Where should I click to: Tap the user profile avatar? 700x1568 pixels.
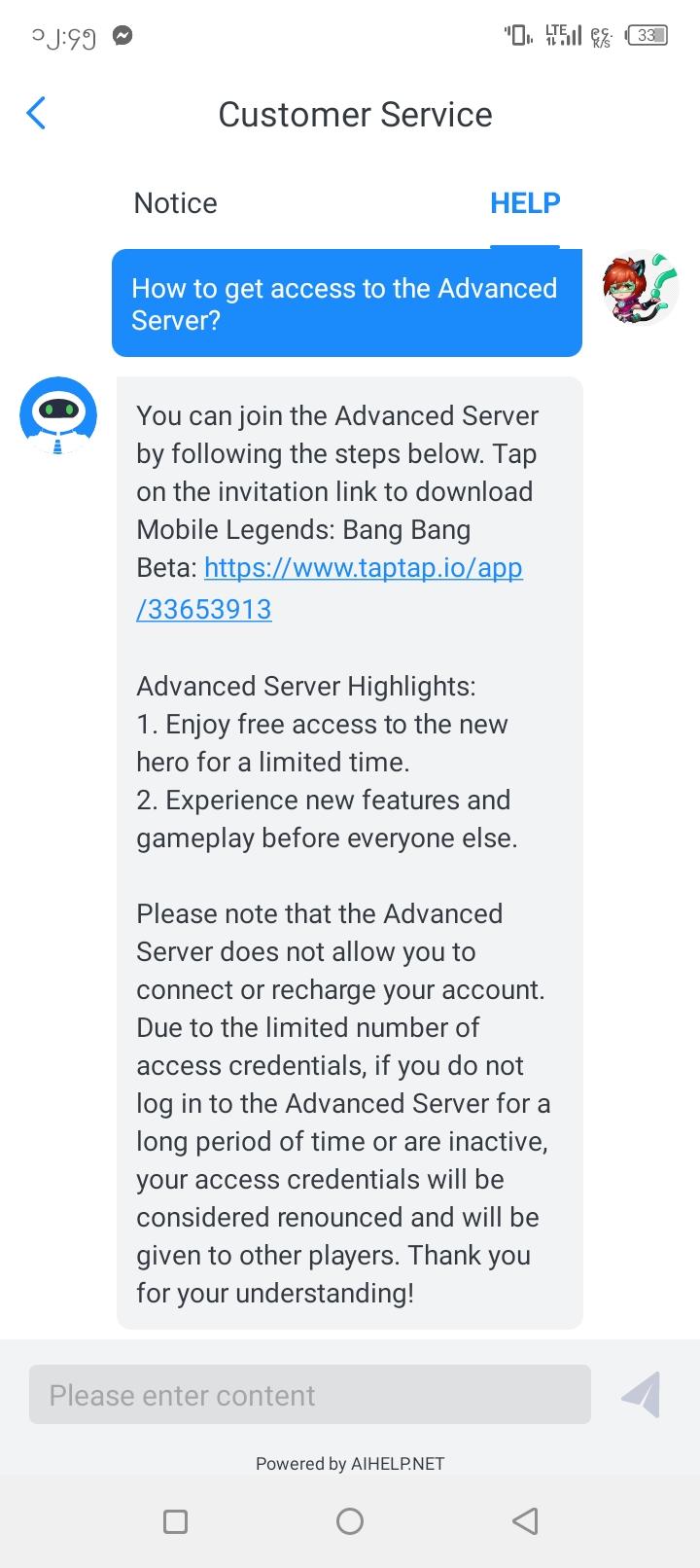(x=640, y=289)
